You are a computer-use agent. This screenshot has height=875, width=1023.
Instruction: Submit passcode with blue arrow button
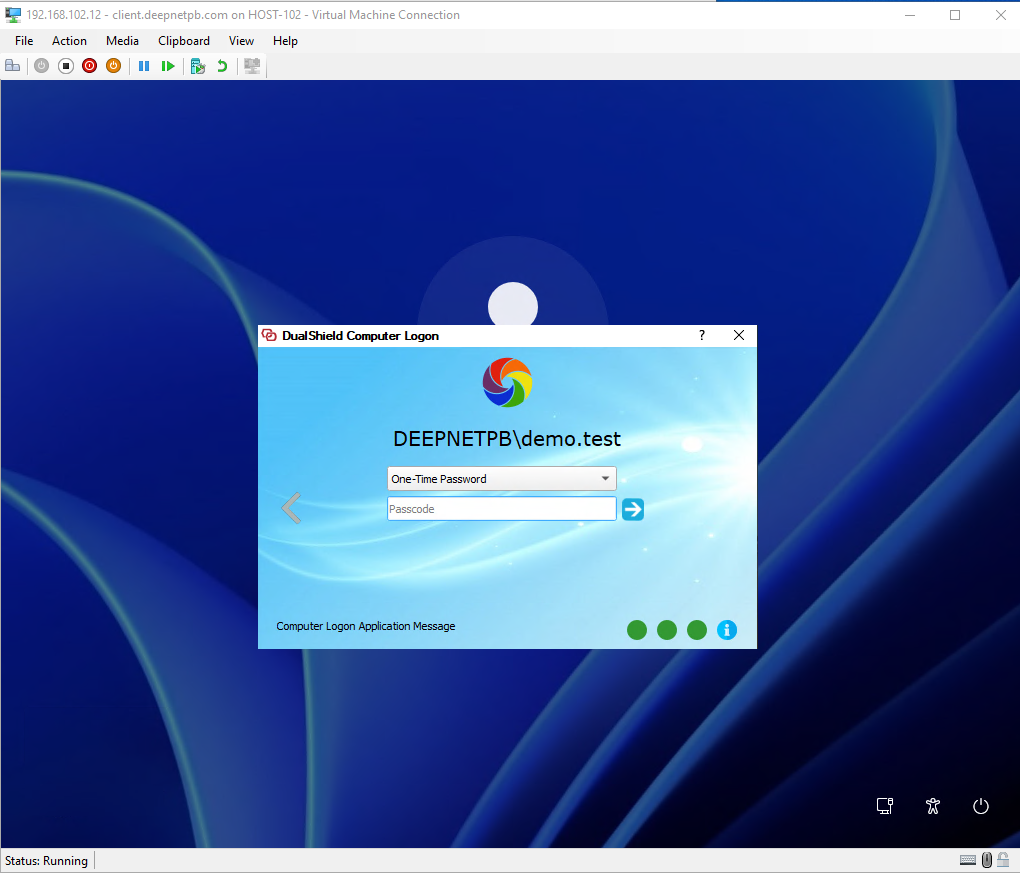pyautogui.click(x=632, y=509)
